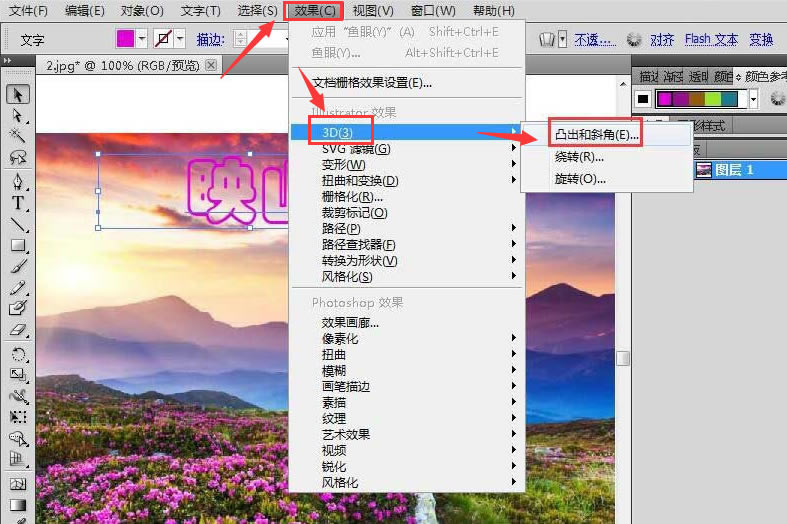Select the Direct Selection (white arrow) tool

click(18, 116)
